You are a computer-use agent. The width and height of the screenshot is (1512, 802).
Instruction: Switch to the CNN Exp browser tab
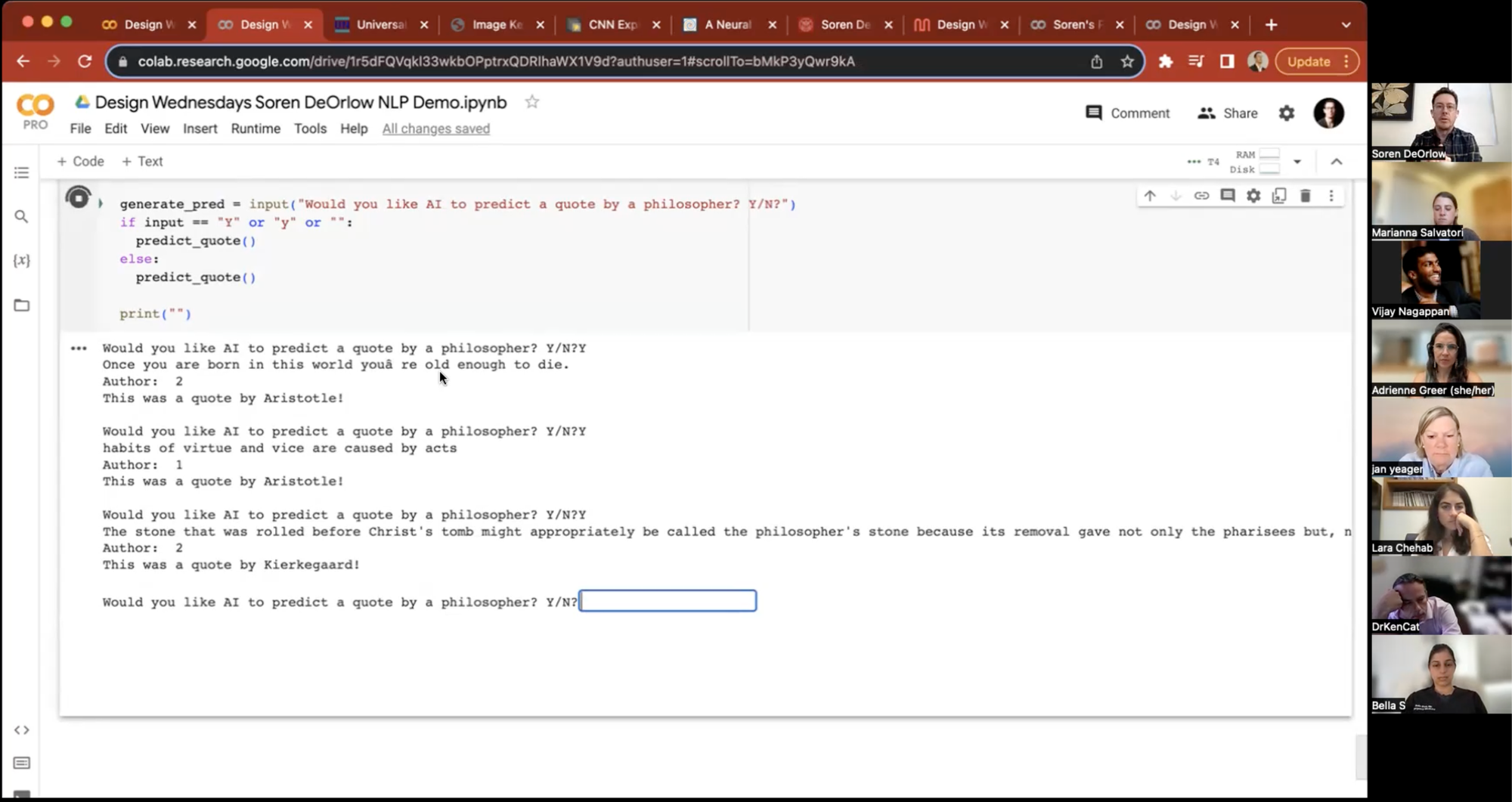pos(612,25)
